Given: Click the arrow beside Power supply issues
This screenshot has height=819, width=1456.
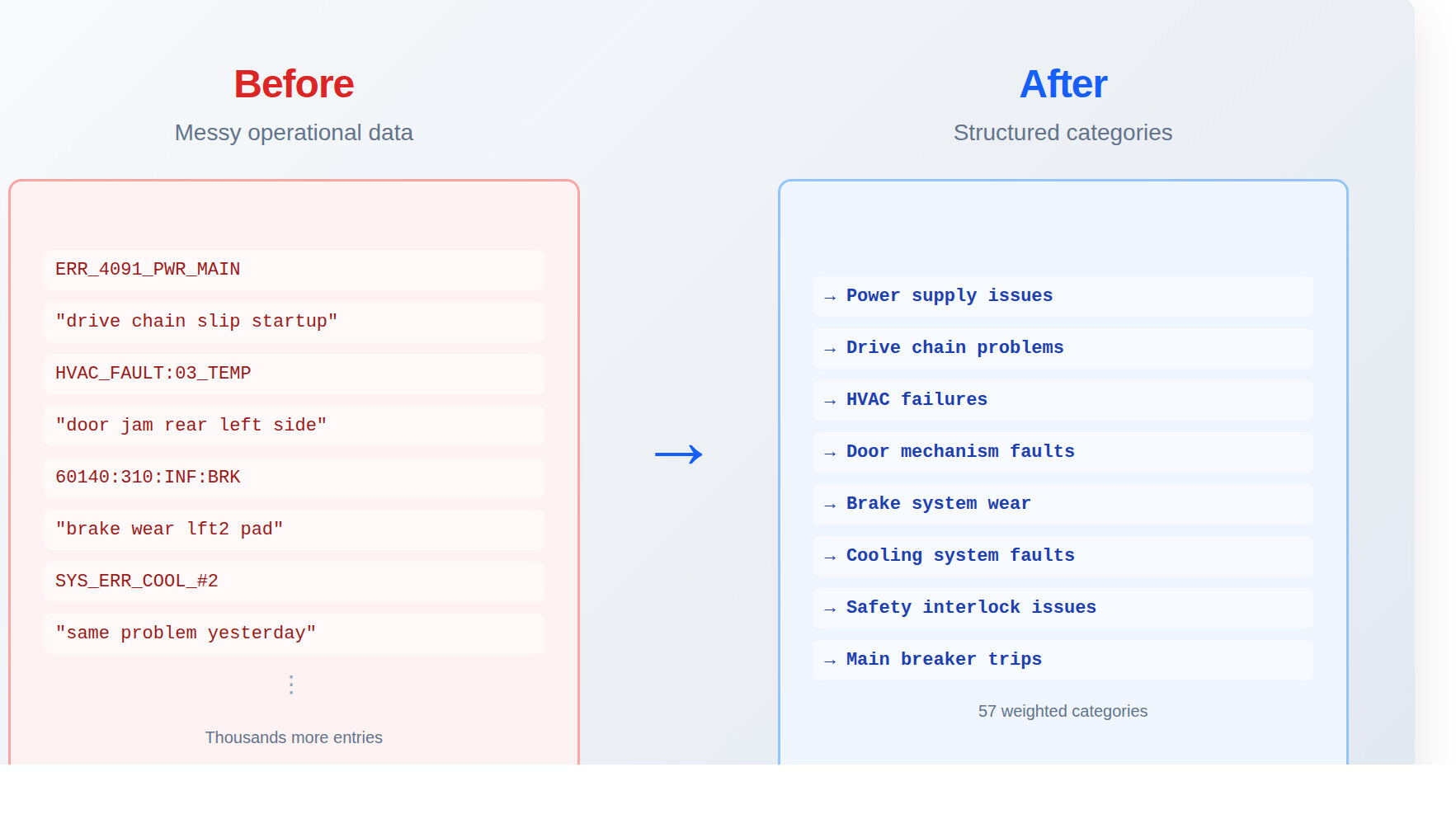Looking at the screenshot, I should pos(830,297).
